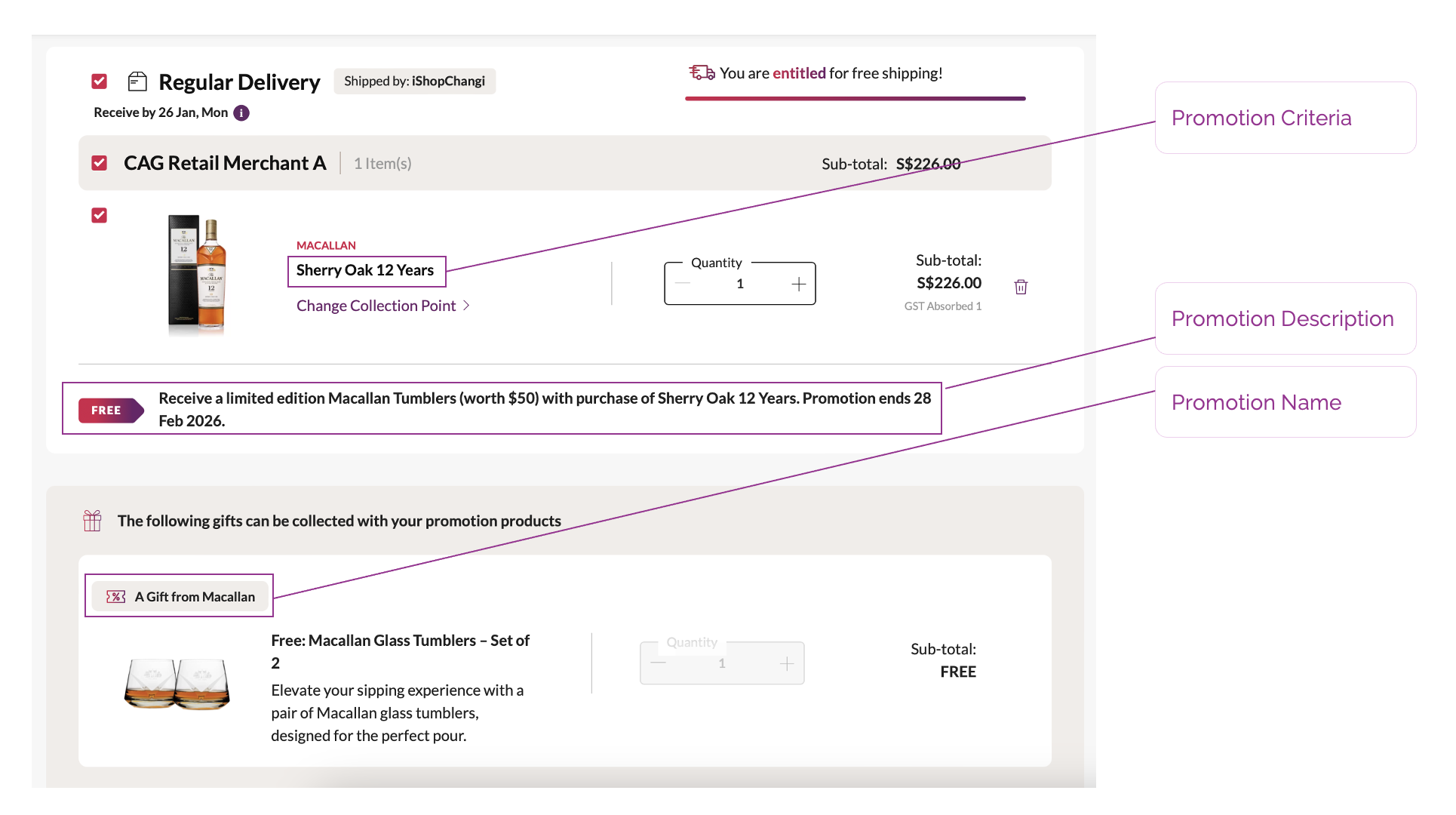Decrease Sherry Oak quantity with minus icon
The image size is (1456, 815).
click(x=683, y=284)
